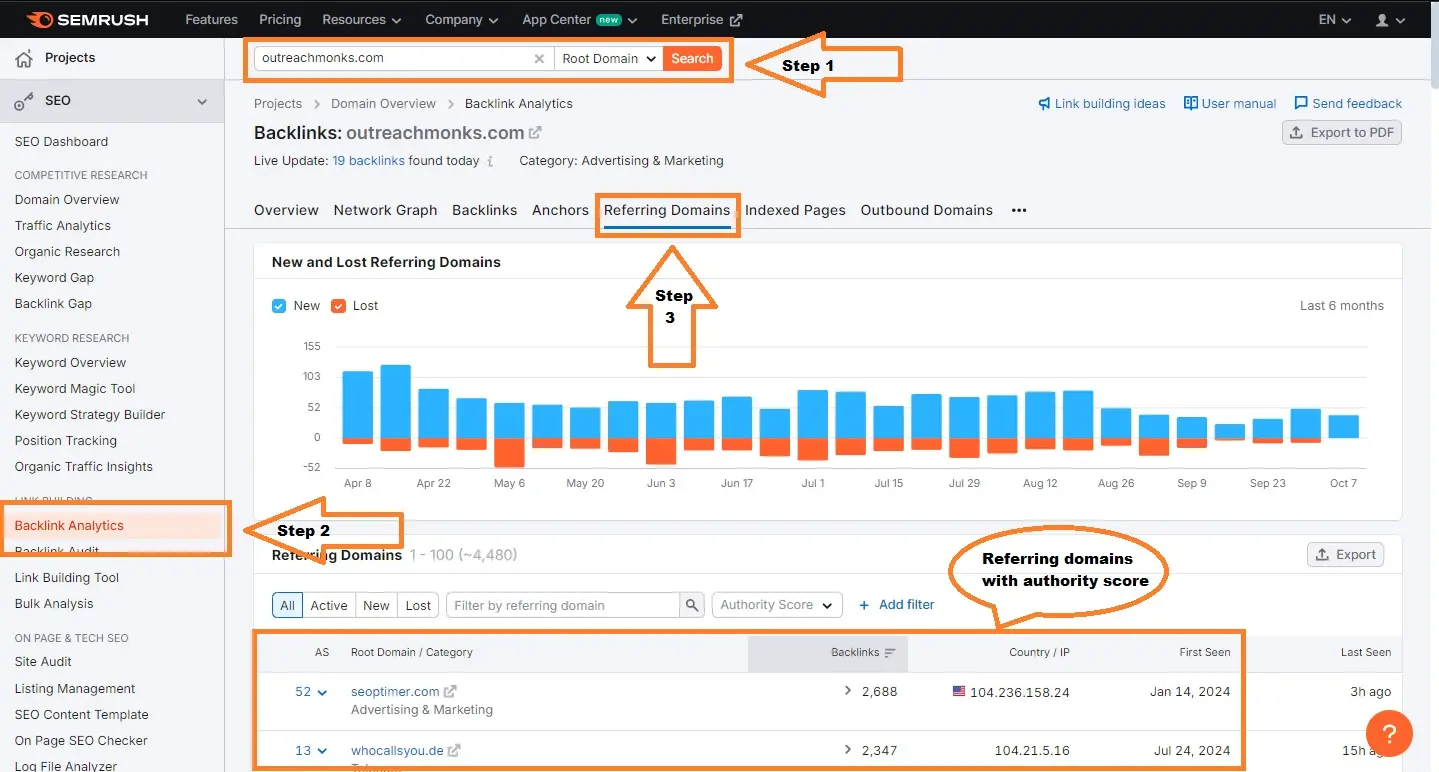Open the orange help question mark button
1439x772 pixels.
click(1388, 733)
